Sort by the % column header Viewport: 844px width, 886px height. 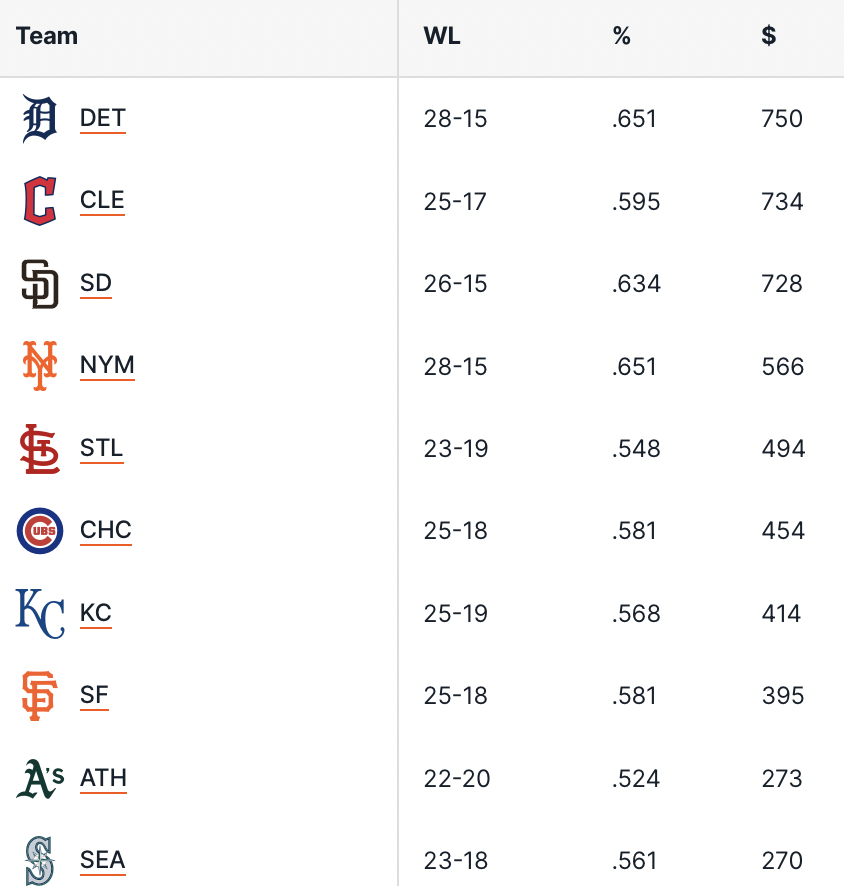point(622,37)
